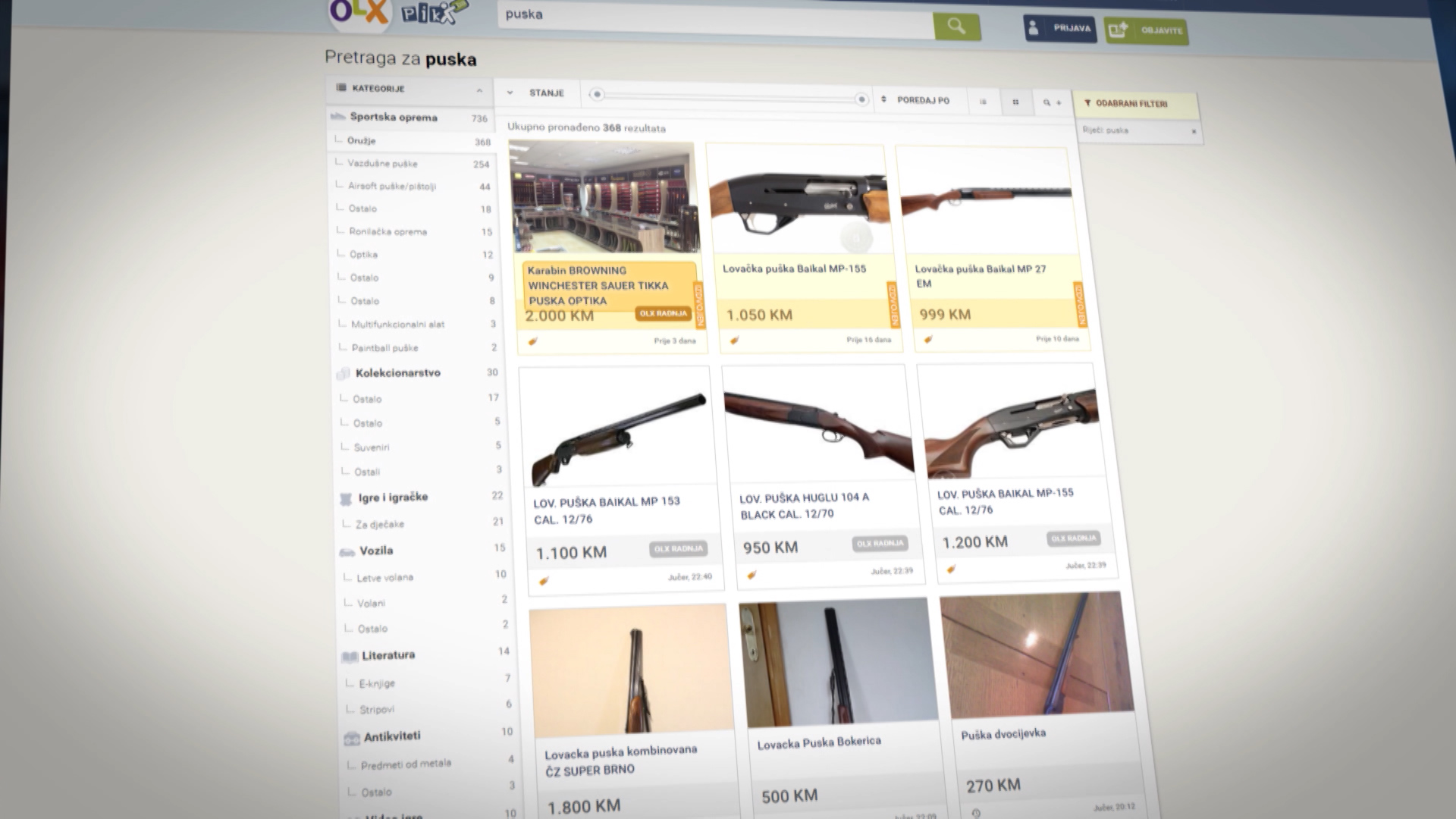The height and width of the screenshot is (819, 1456).
Task: Click the Igre i igračke category icon
Action: 346,498
